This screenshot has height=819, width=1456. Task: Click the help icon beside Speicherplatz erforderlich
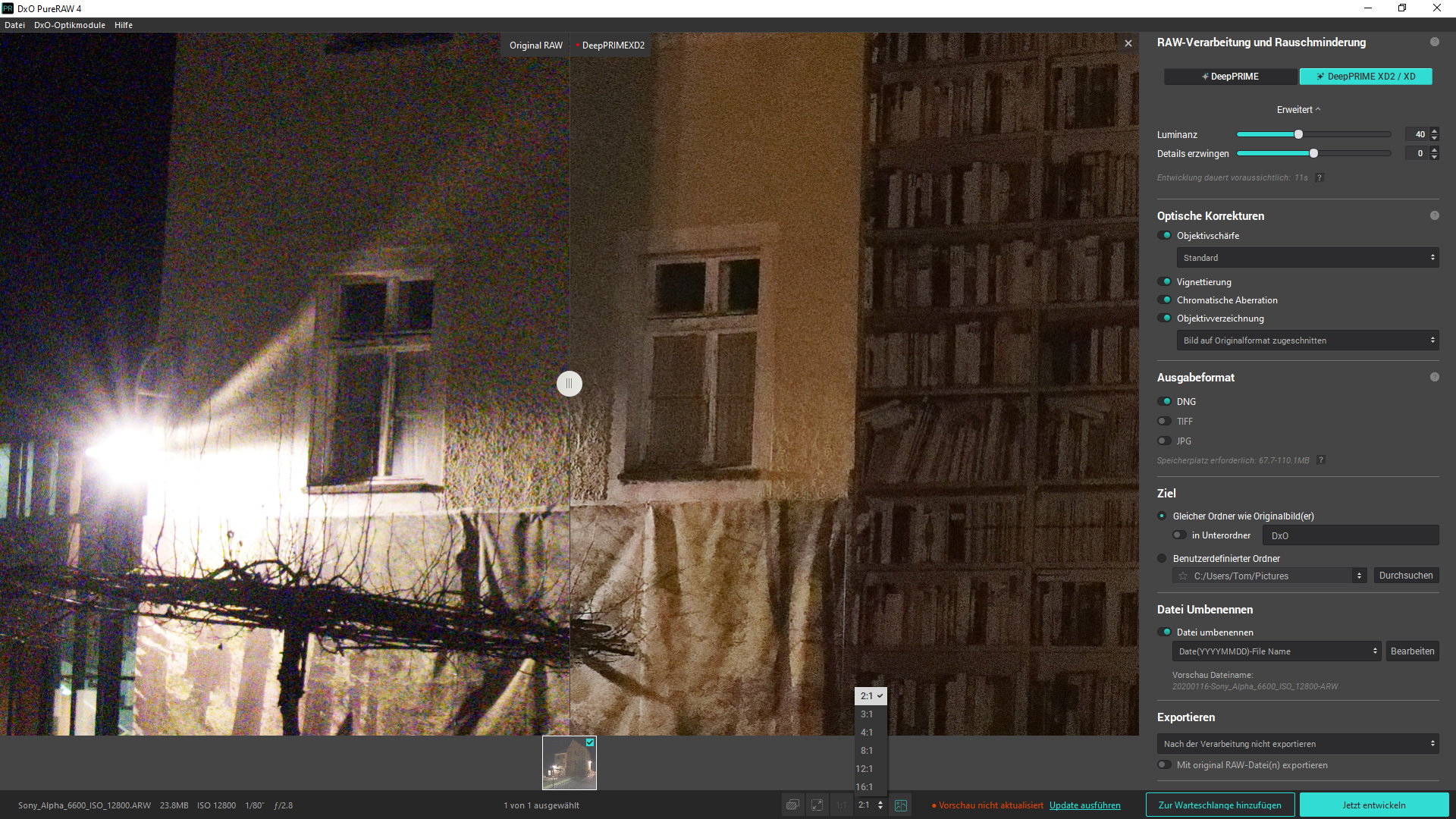1321,460
